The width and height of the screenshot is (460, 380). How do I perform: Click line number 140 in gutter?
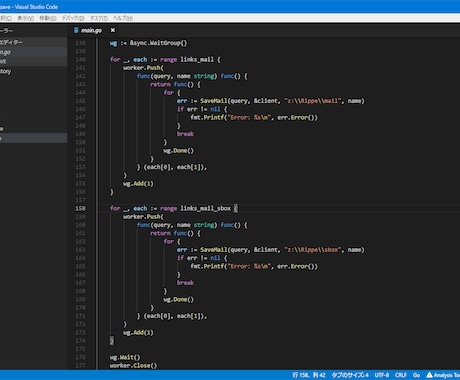coord(80,59)
